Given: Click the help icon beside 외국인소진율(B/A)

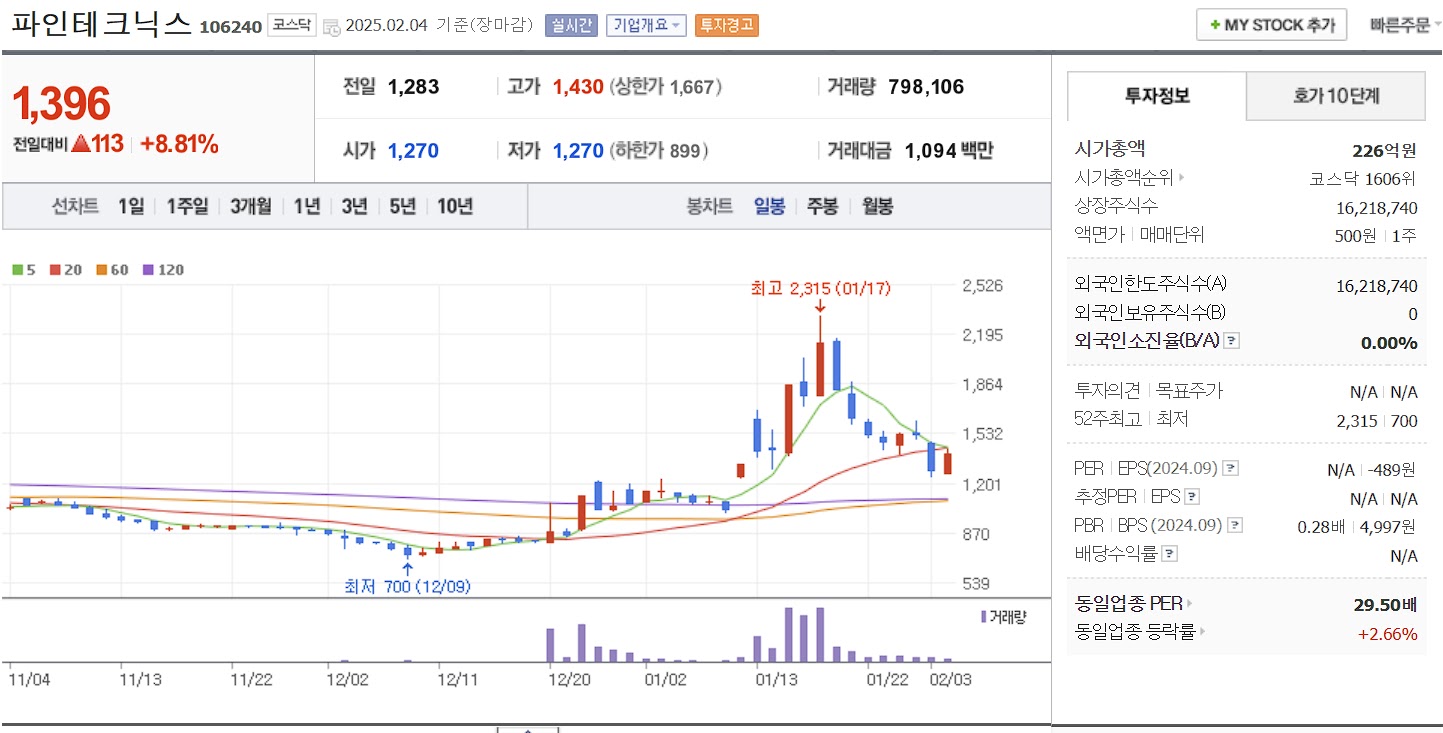Looking at the screenshot, I should tap(1232, 341).
